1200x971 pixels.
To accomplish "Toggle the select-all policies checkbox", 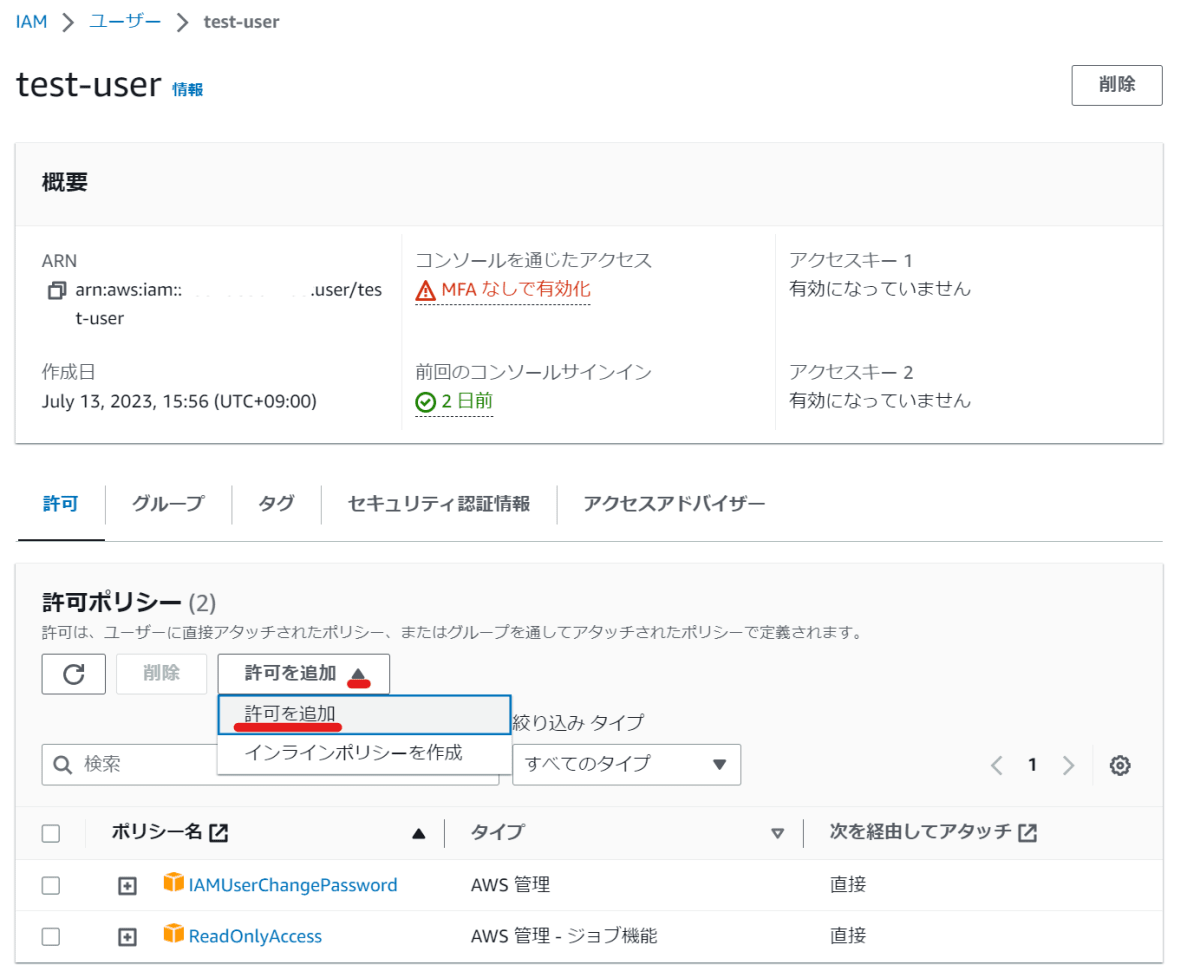I will (51, 834).
